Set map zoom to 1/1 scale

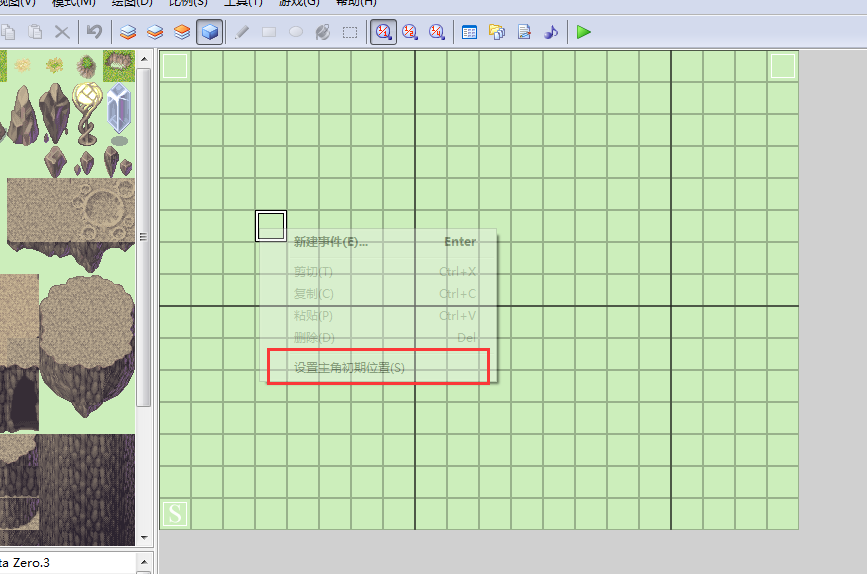(x=383, y=32)
